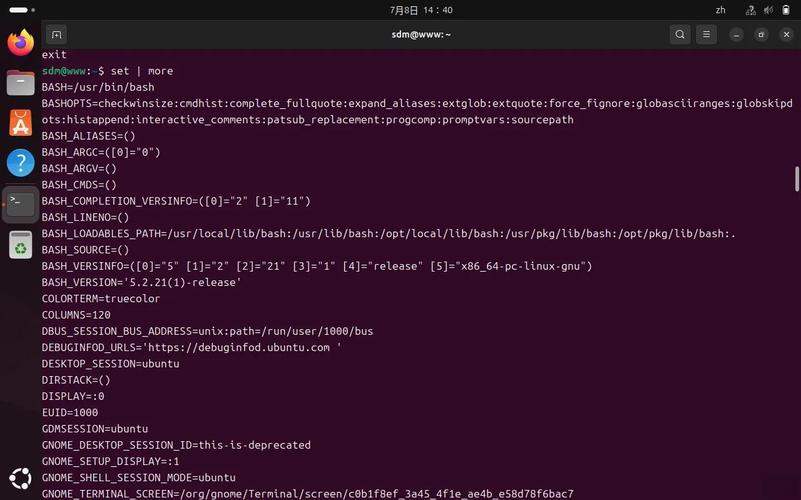This screenshot has height=500, width=801.
Task: Click the terminal vertical scrollbar handle
Action: coord(796,179)
